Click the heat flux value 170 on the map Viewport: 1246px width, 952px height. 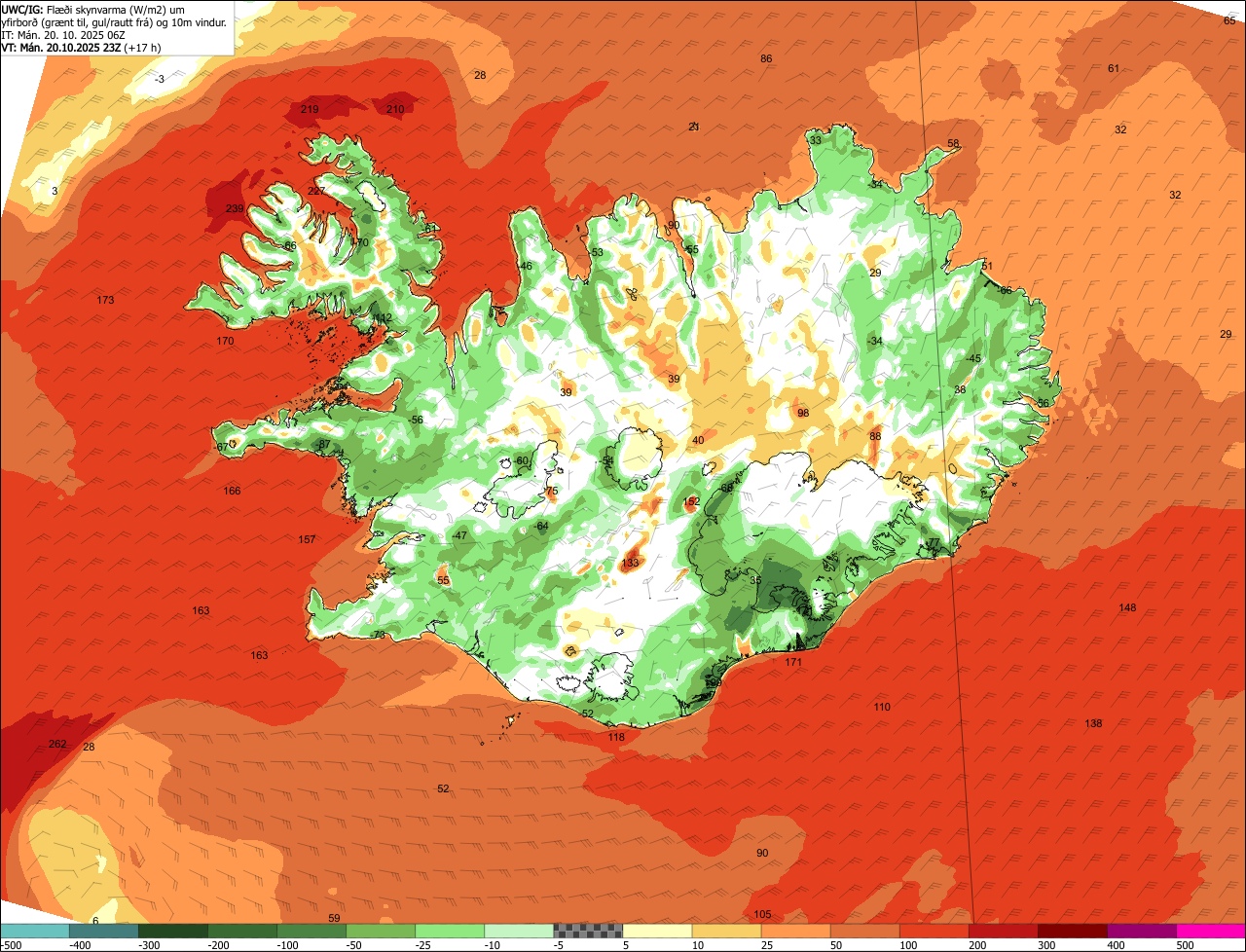pyautogui.click(x=225, y=341)
